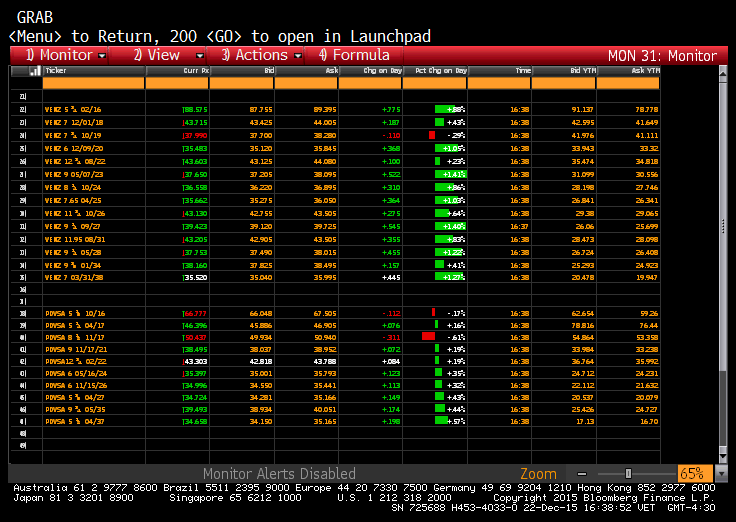Click the zoom slider handle
The width and height of the screenshot is (736, 522).
629,474
